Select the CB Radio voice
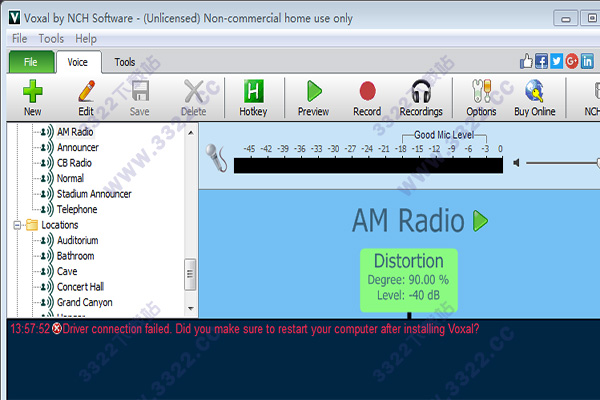This screenshot has height=400, width=600. pyautogui.click(x=74, y=163)
